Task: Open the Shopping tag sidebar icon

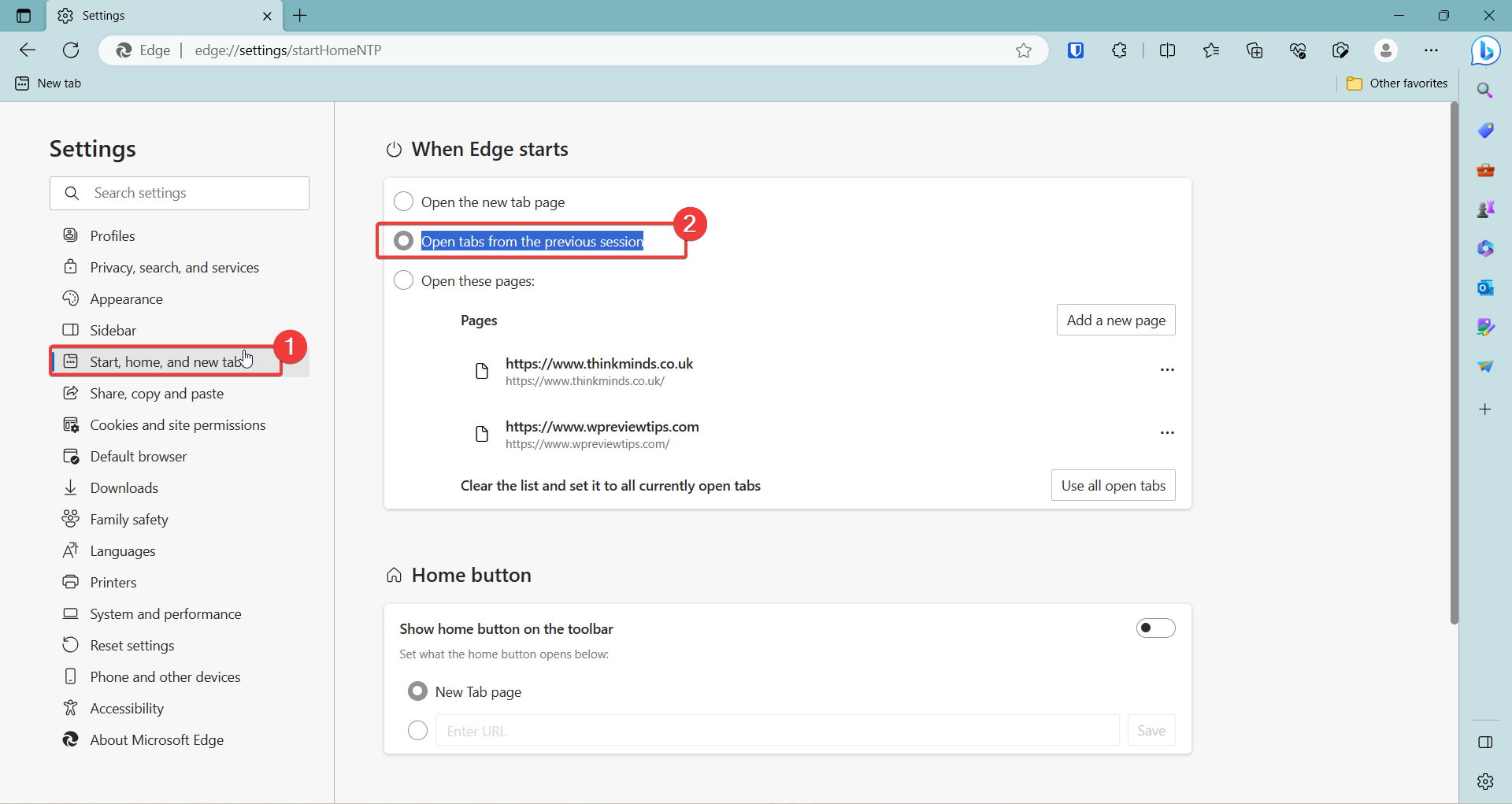Action: point(1485,130)
